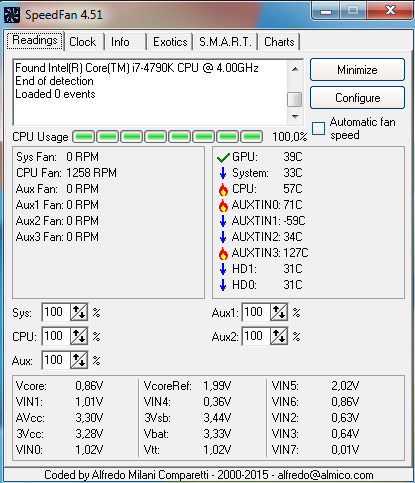Open the Configure dialog
The width and height of the screenshot is (415, 483).
coord(357,98)
